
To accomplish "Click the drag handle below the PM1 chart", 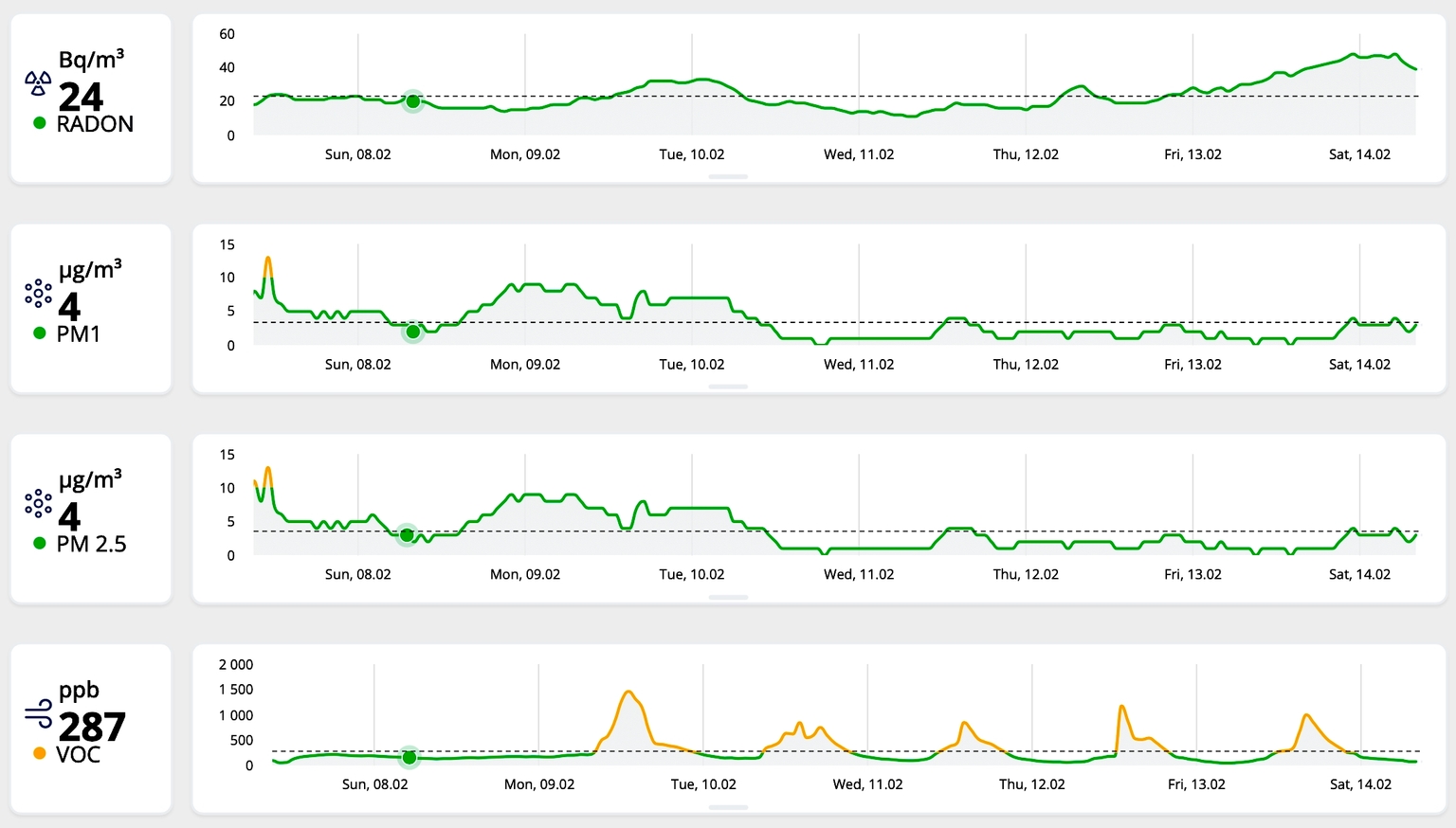I will pyautogui.click(x=728, y=387).
